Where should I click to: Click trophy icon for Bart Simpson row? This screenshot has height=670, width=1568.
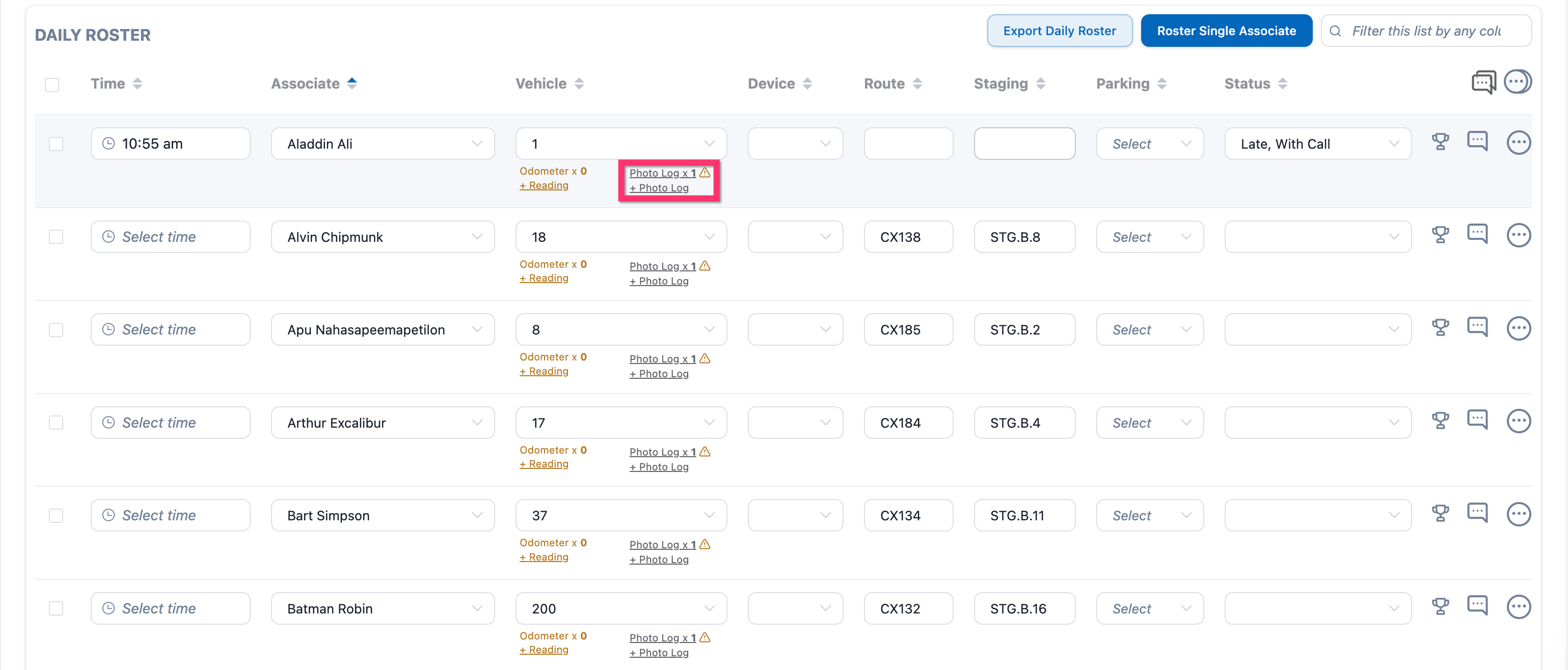coord(1440,514)
